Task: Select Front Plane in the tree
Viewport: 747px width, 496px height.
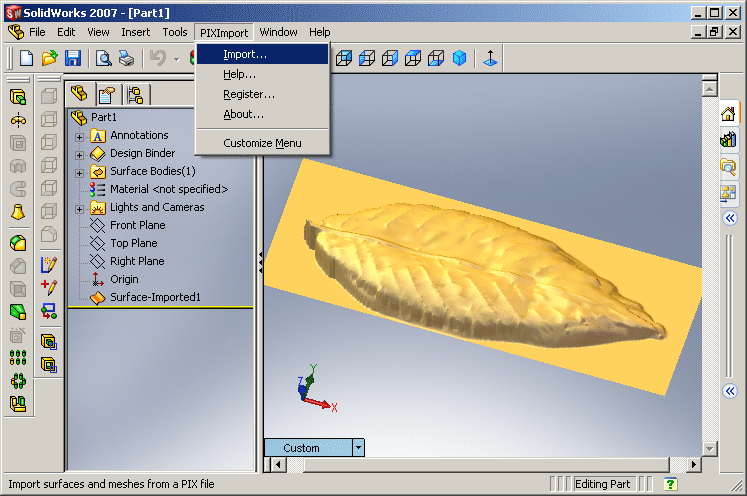Action: point(138,225)
